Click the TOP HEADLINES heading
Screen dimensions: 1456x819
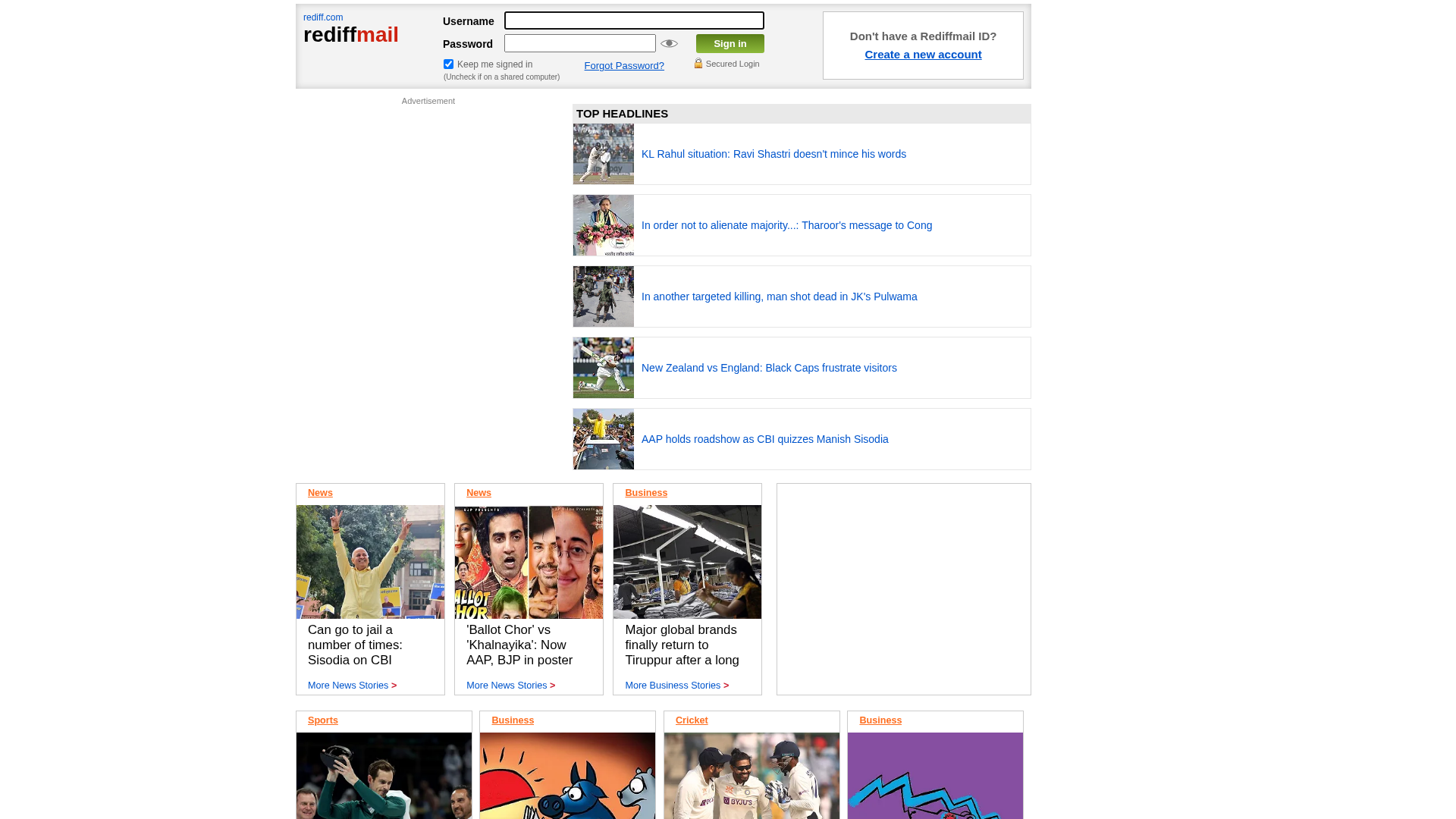(x=622, y=114)
